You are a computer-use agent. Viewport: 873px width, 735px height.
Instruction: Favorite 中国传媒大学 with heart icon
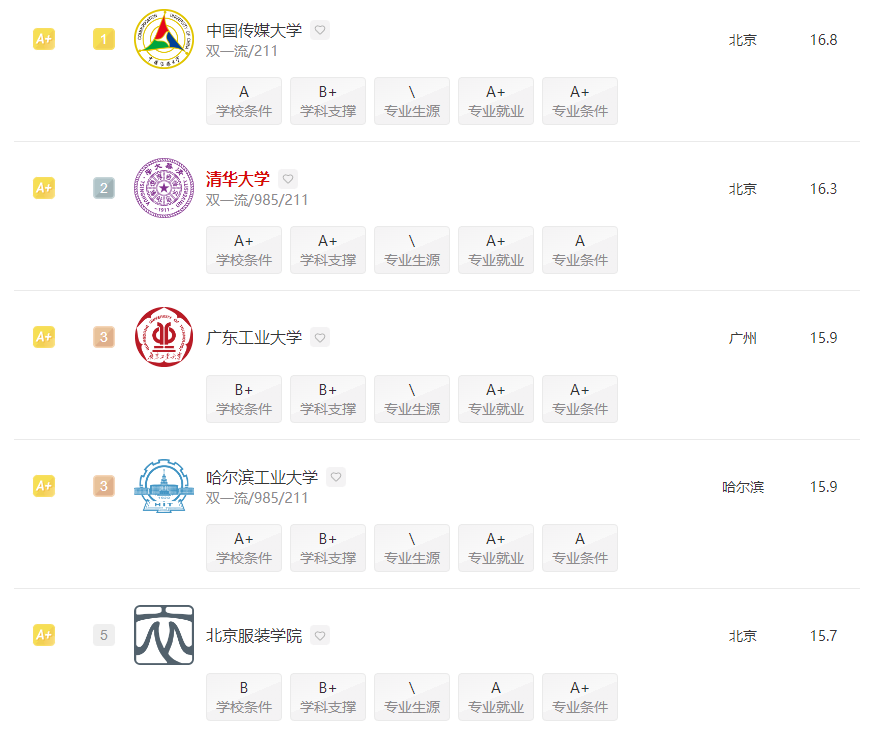click(x=320, y=30)
